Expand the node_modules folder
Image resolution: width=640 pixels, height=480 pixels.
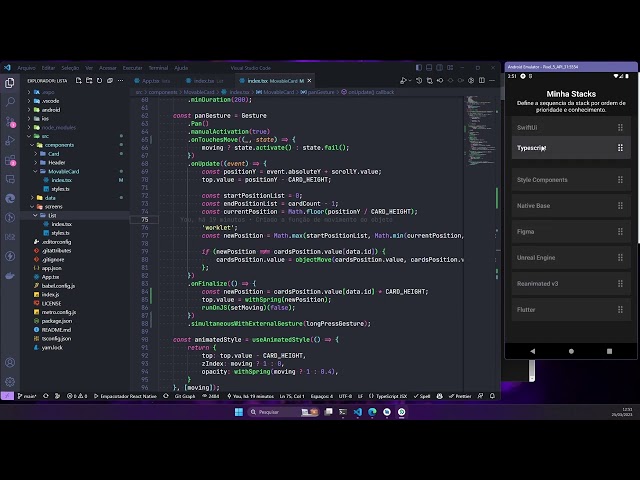pos(58,127)
